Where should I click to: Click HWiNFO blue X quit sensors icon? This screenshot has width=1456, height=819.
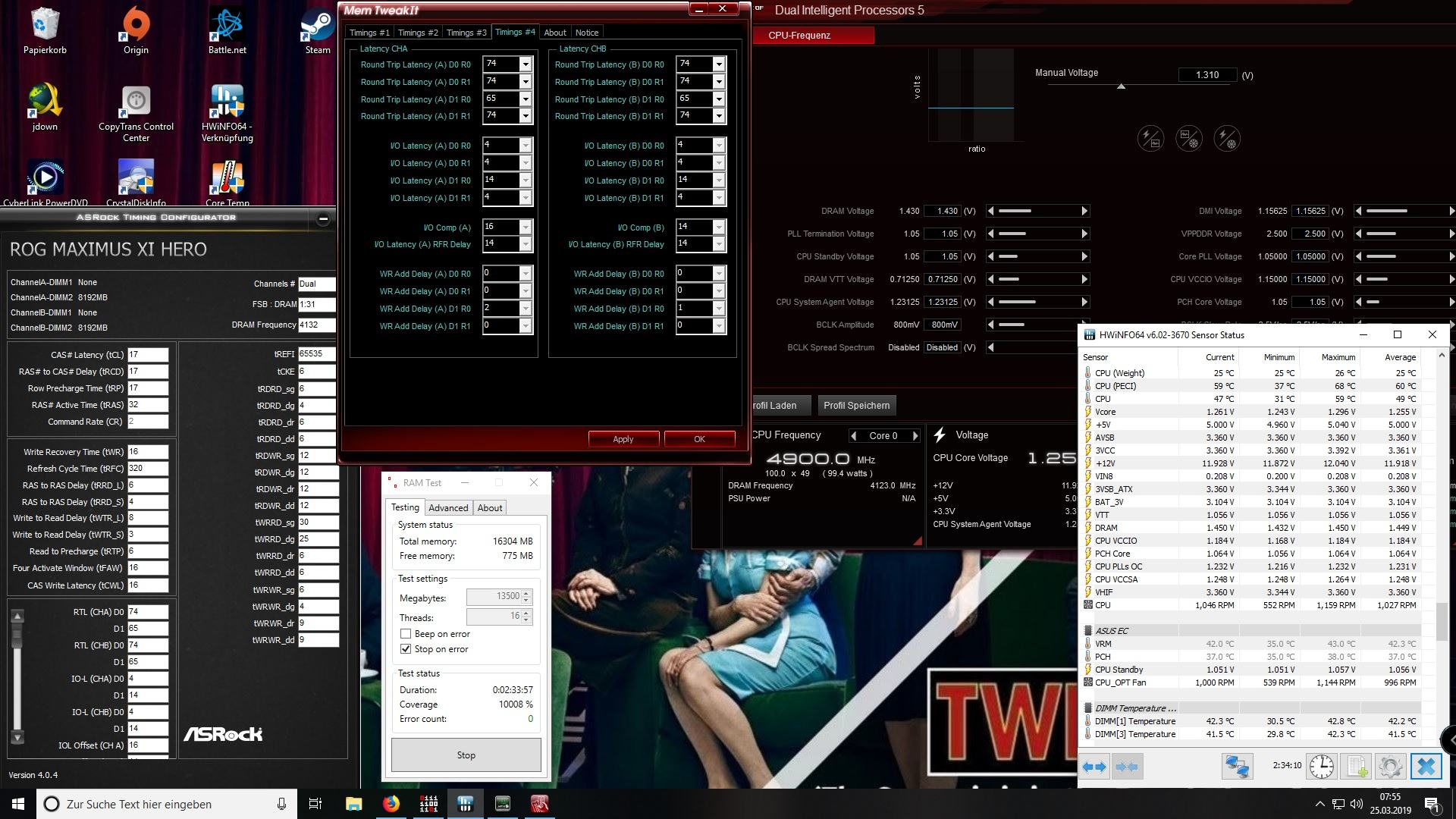(1426, 766)
